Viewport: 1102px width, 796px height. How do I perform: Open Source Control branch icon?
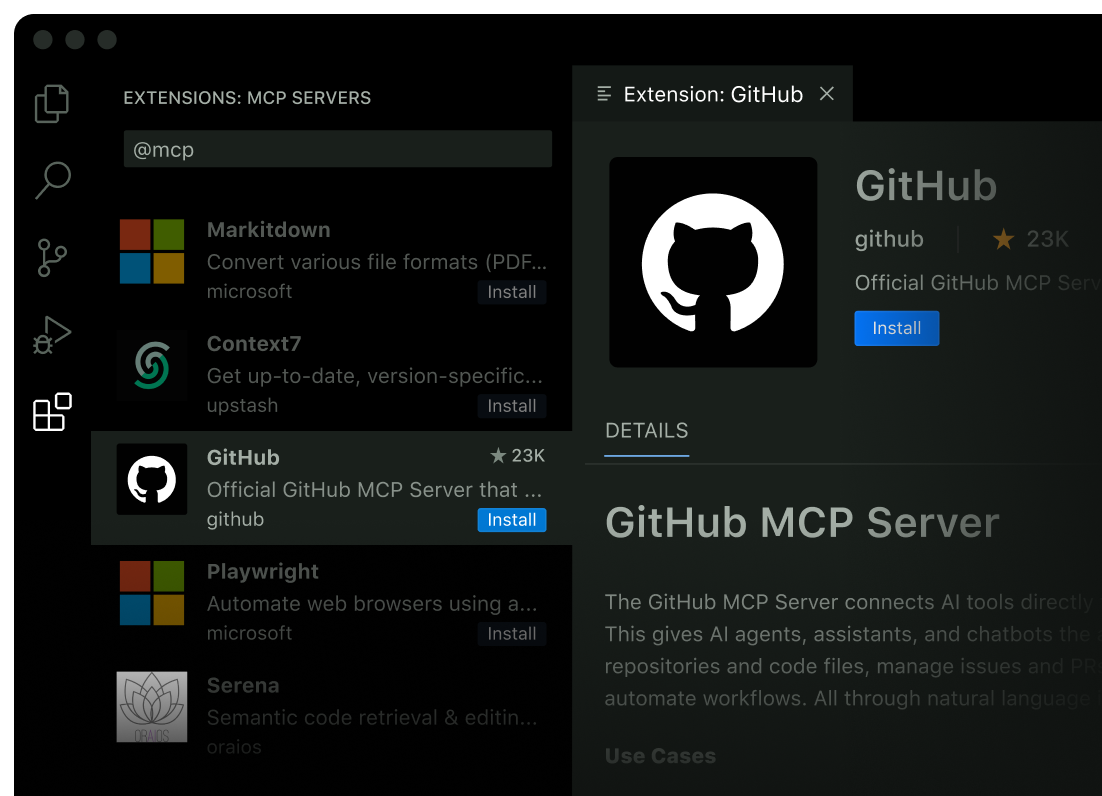(x=52, y=257)
